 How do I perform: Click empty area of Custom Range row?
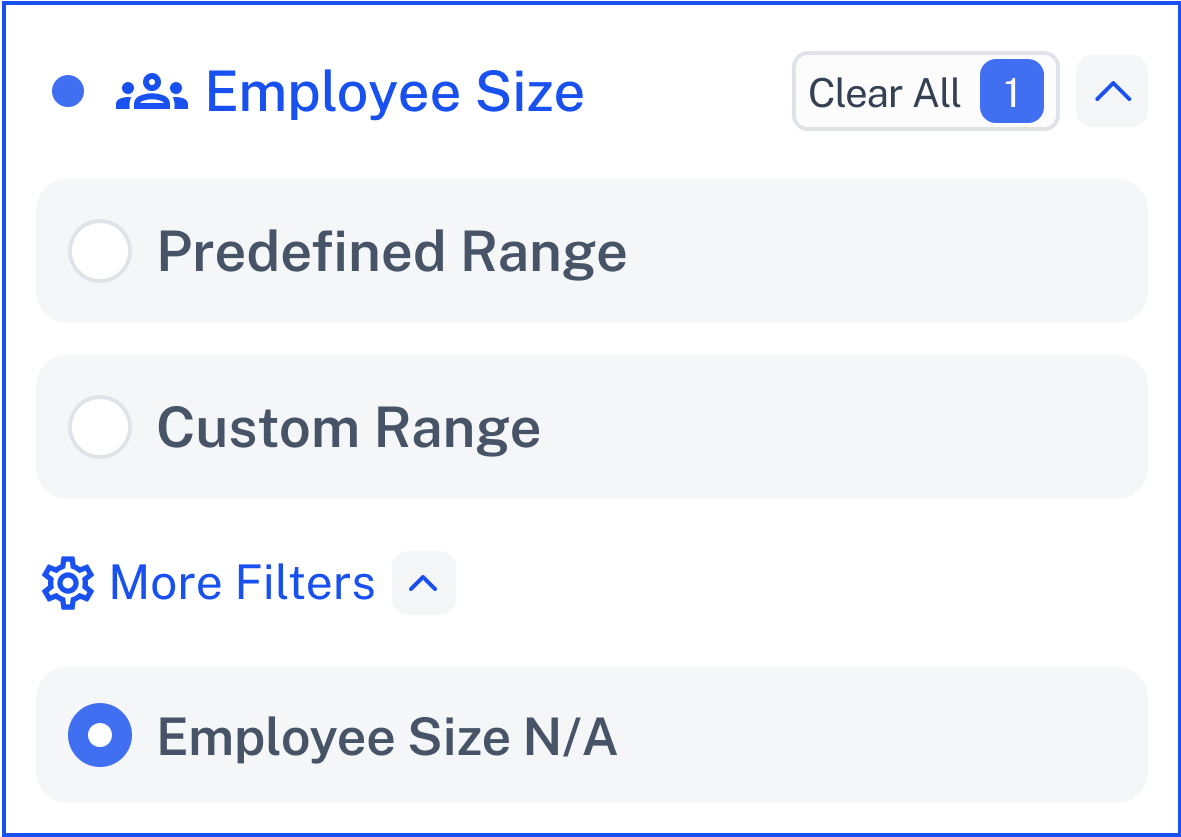(844, 427)
